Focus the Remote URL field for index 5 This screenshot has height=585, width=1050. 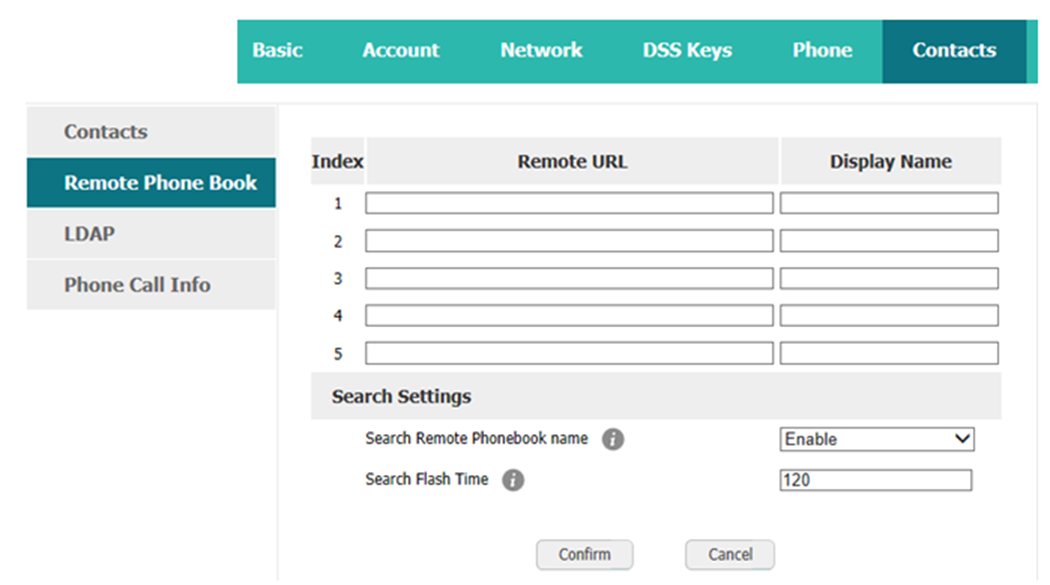(x=569, y=353)
